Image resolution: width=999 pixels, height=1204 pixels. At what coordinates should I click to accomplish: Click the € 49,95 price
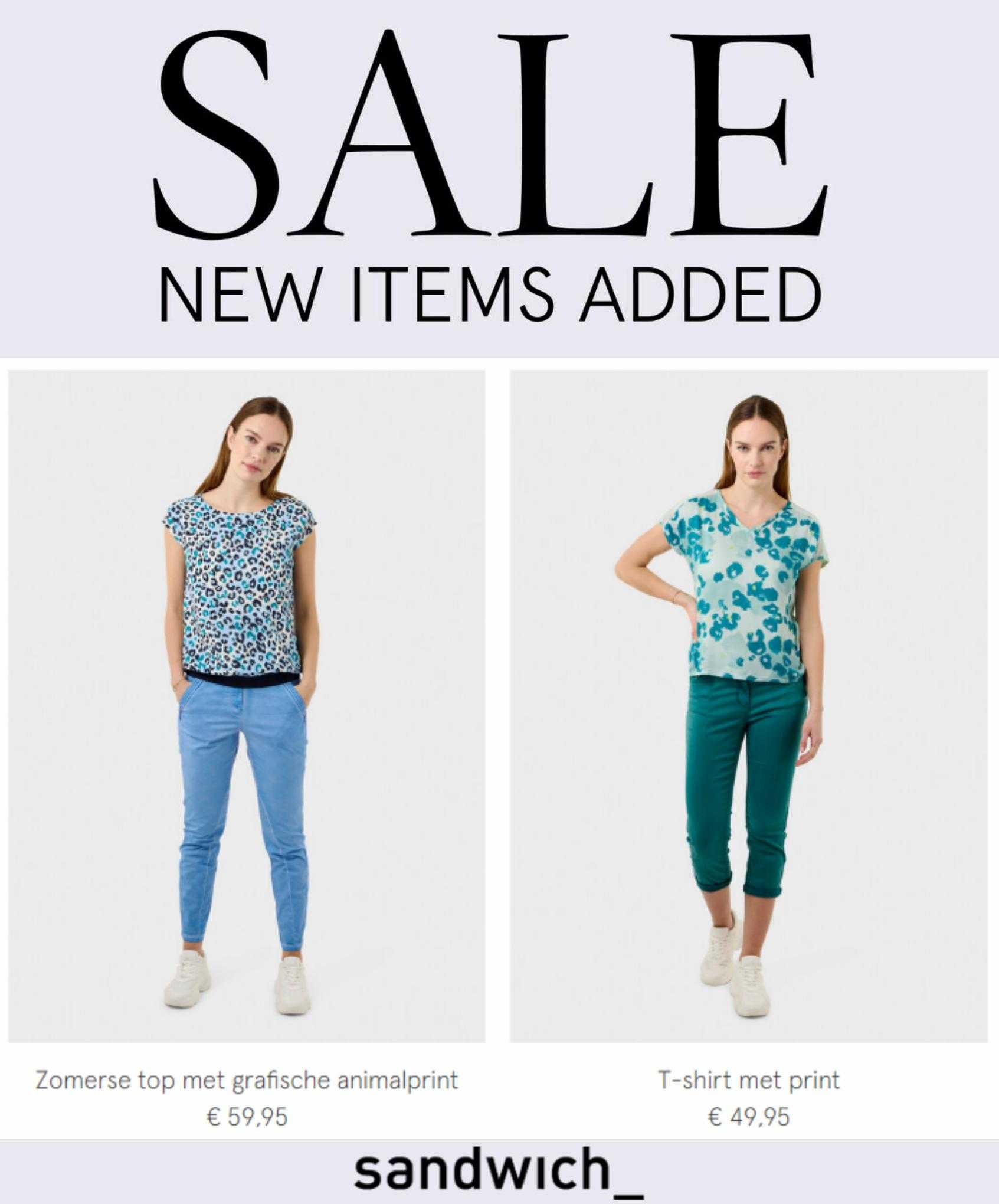748,1117
